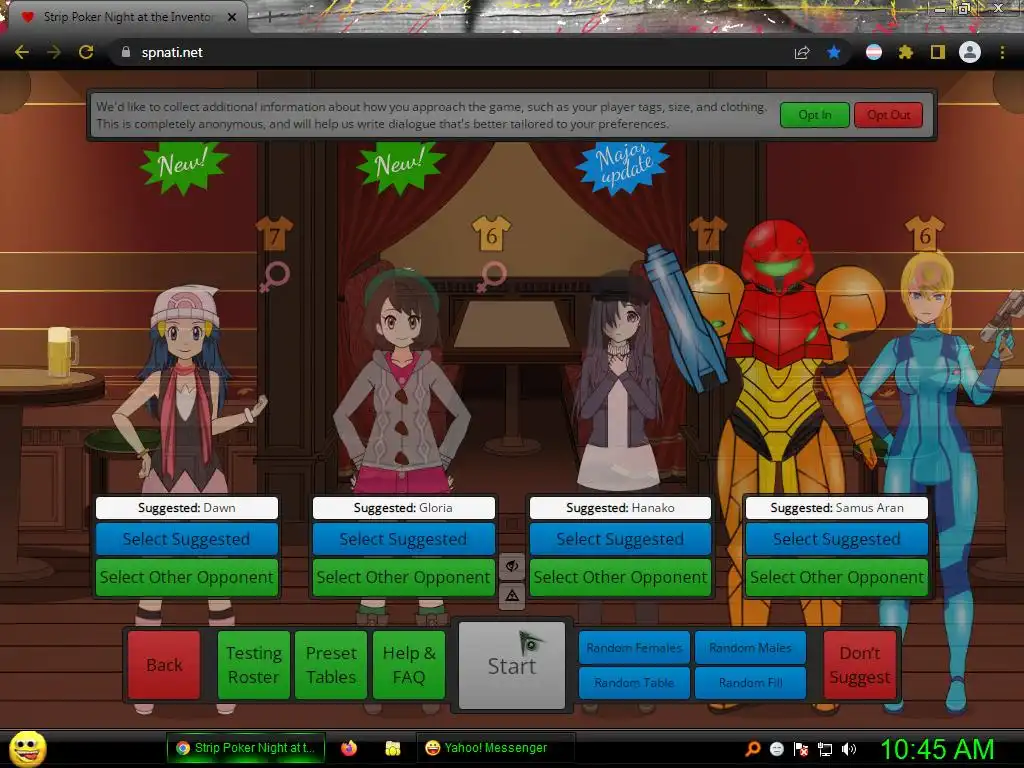Open the volume speaker tray icon
Screen dimensions: 1024x768
pyautogui.click(x=848, y=749)
